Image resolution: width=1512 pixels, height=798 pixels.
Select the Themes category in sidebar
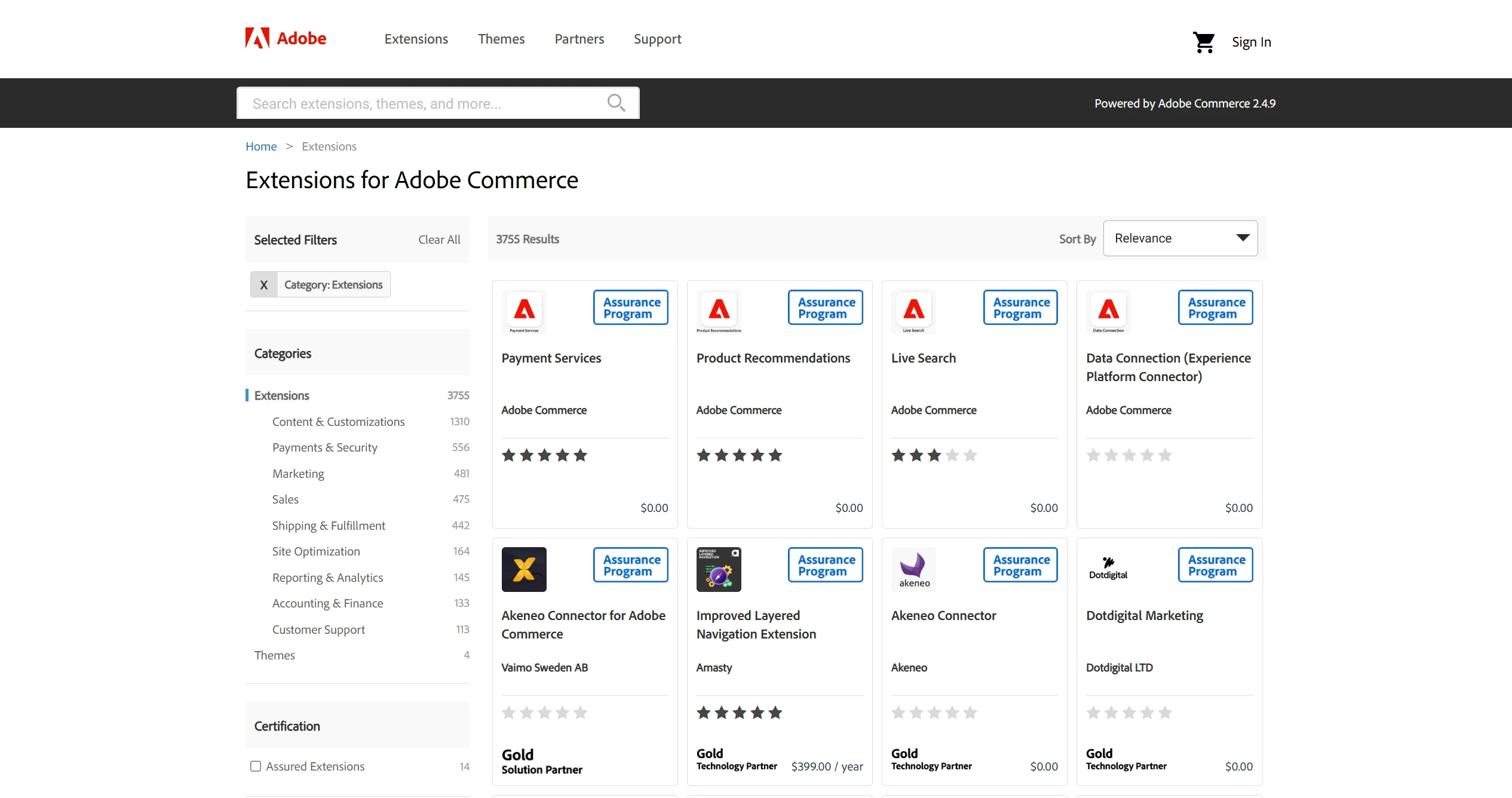275,655
